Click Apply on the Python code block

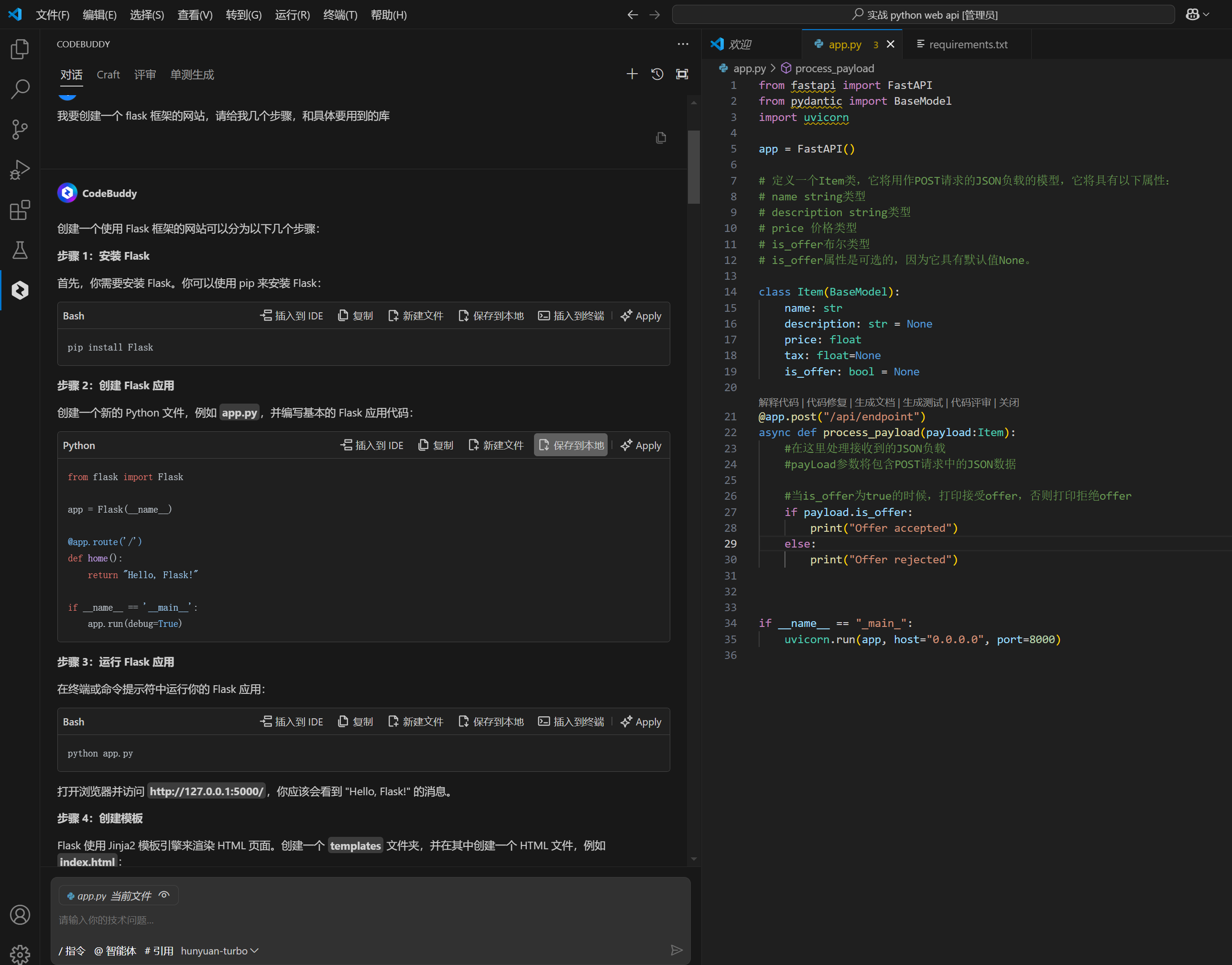pyautogui.click(x=641, y=446)
